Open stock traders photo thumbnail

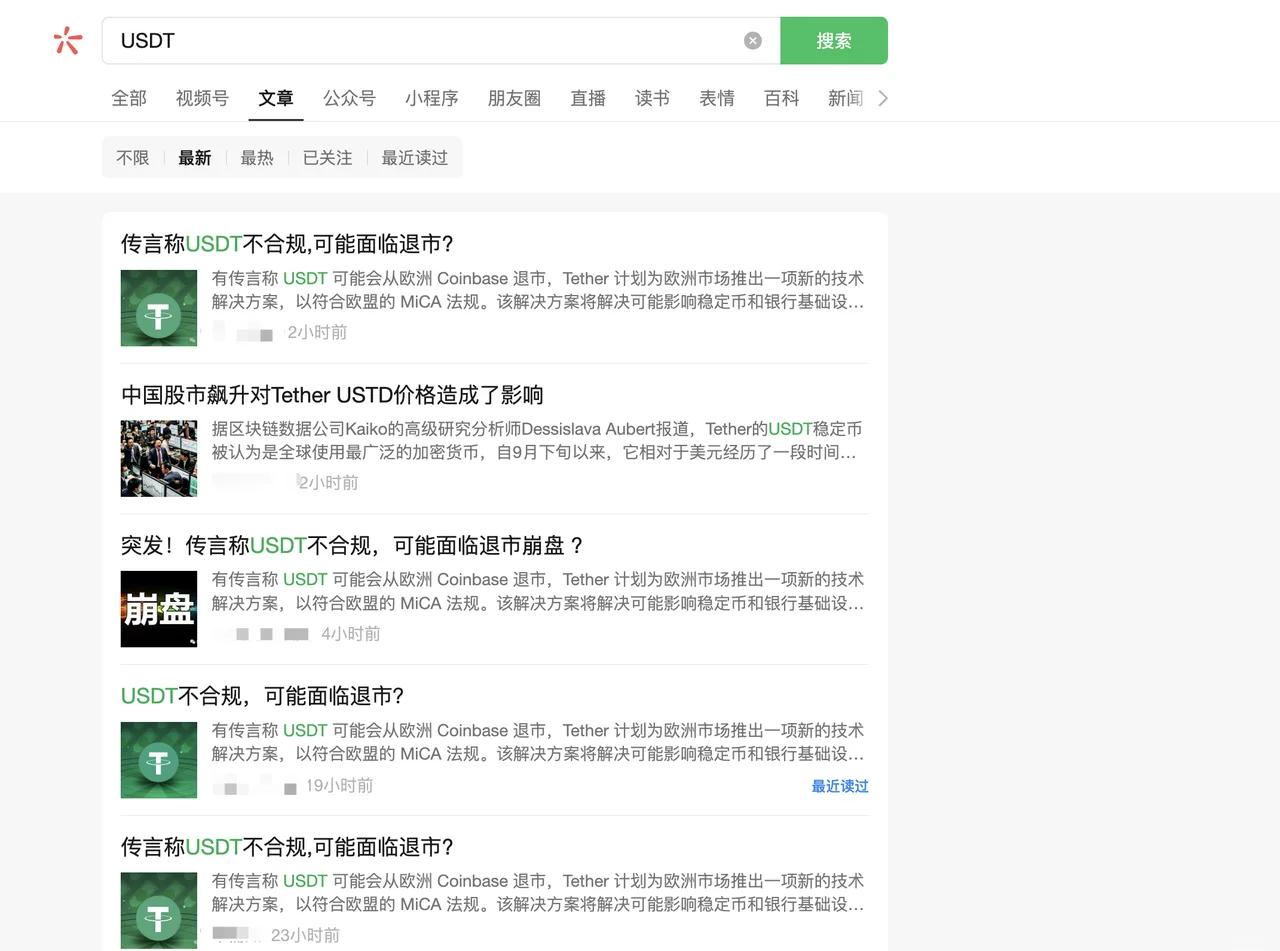[159, 458]
